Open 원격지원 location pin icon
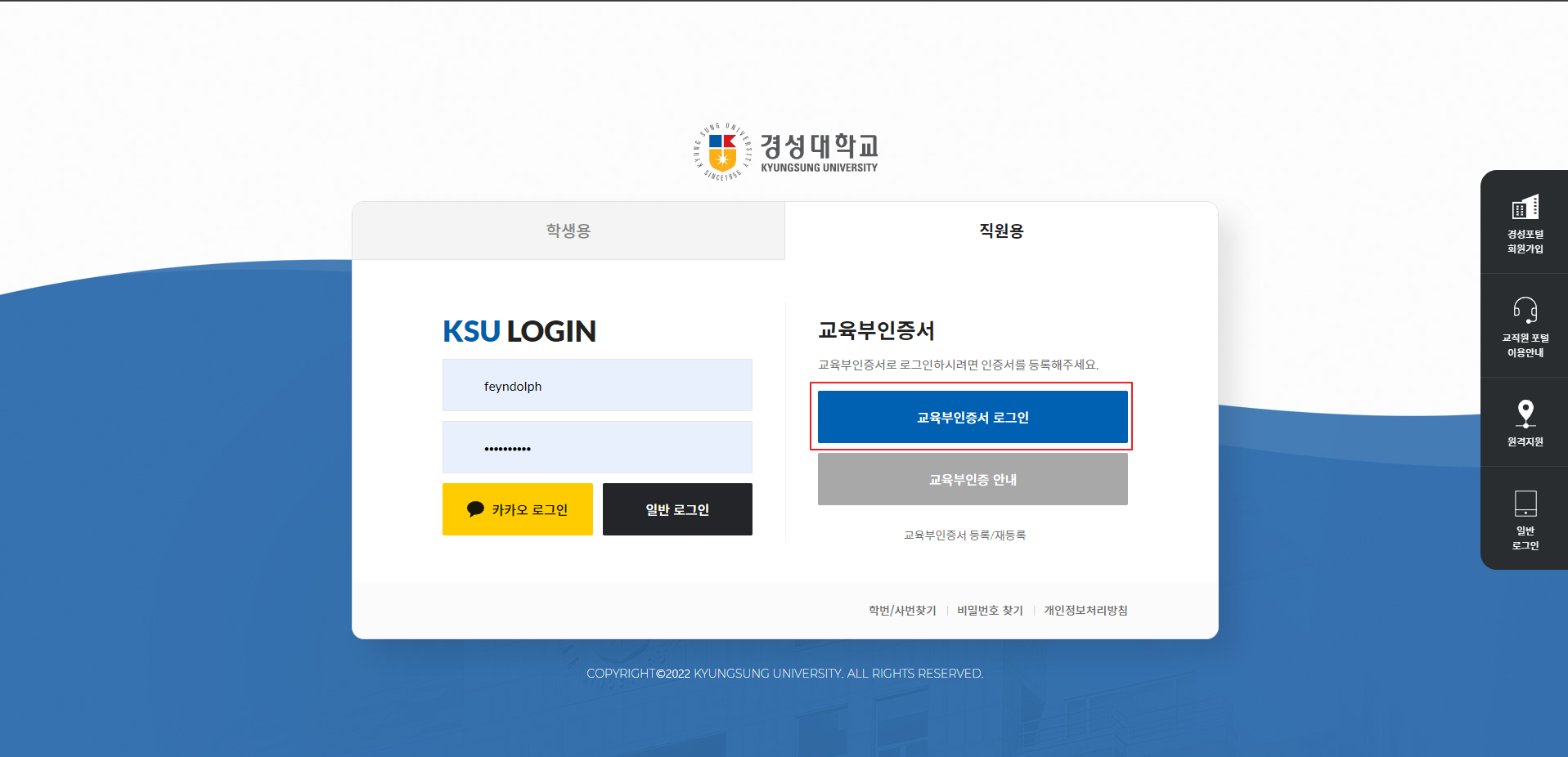The height and width of the screenshot is (757, 1568). [1525, 414]
